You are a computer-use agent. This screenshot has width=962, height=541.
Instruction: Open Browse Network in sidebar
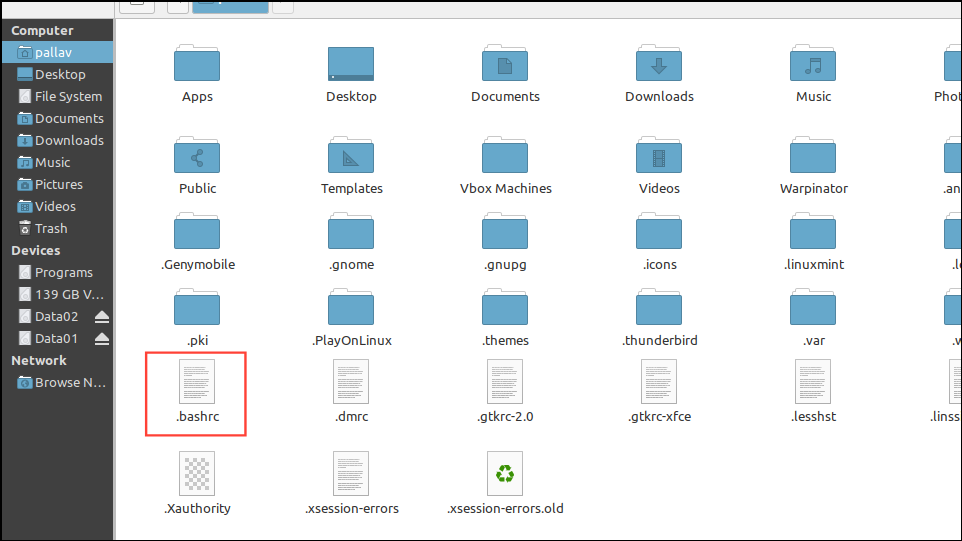(x=58, y=383)
